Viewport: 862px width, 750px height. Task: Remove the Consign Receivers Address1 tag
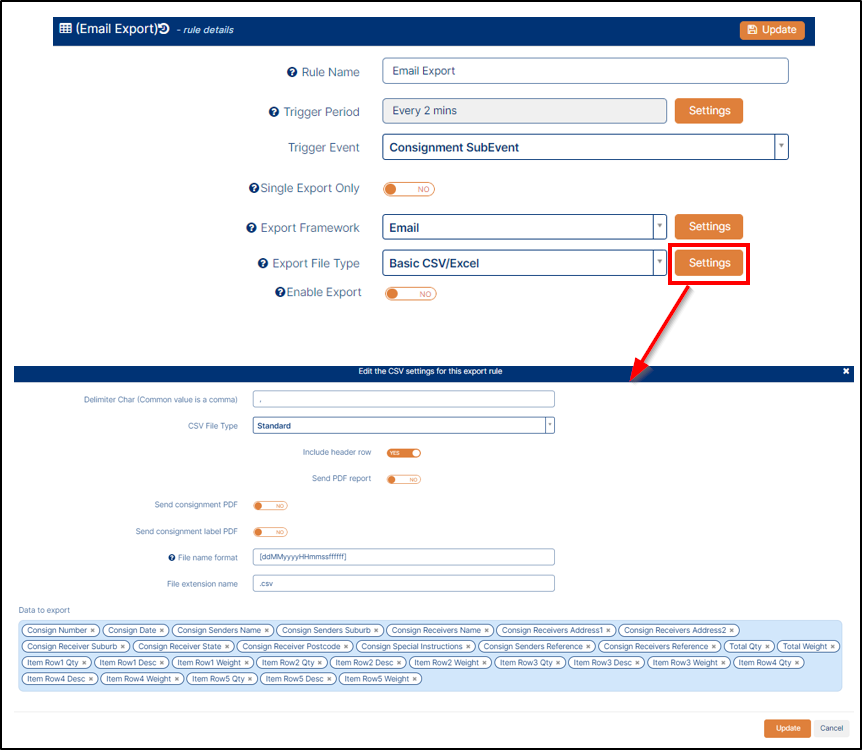click(609, 631)
